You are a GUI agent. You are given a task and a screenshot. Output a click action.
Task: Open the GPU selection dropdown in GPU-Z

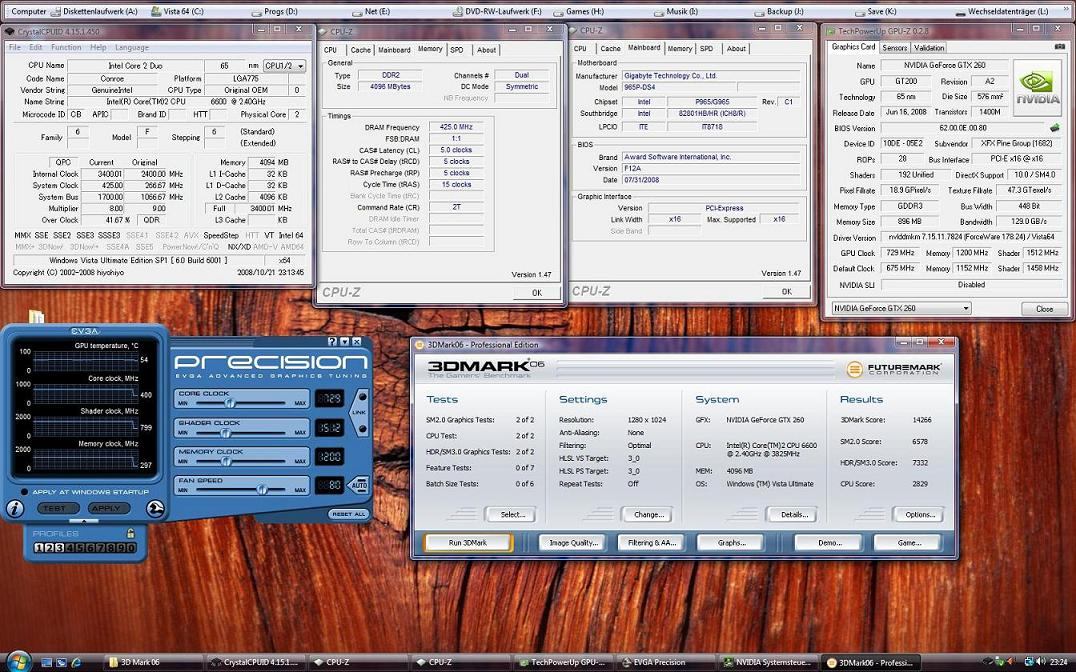901,308
